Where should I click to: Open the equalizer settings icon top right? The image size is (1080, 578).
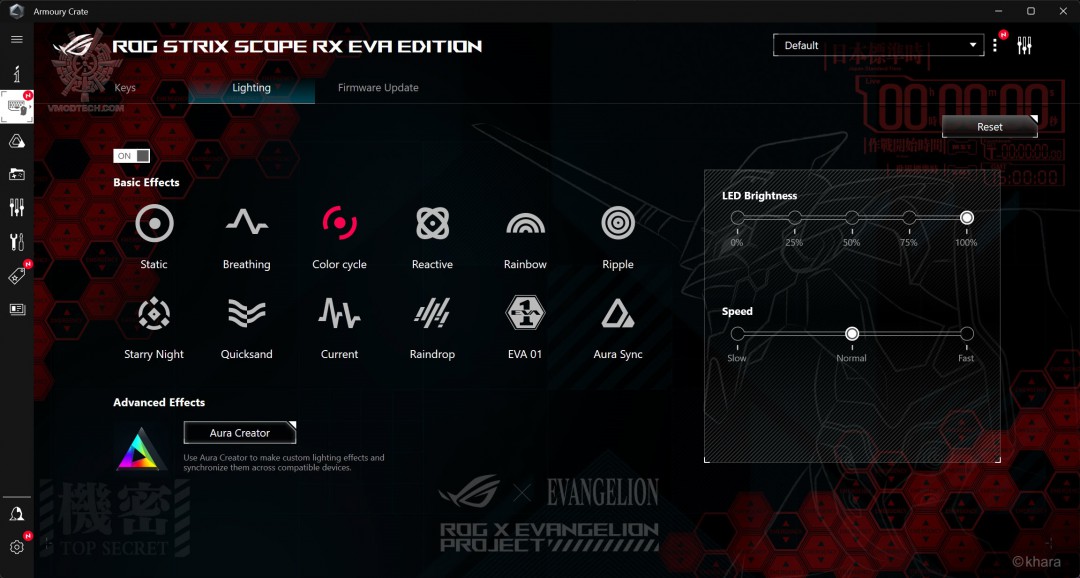[x=1024, y=45]
